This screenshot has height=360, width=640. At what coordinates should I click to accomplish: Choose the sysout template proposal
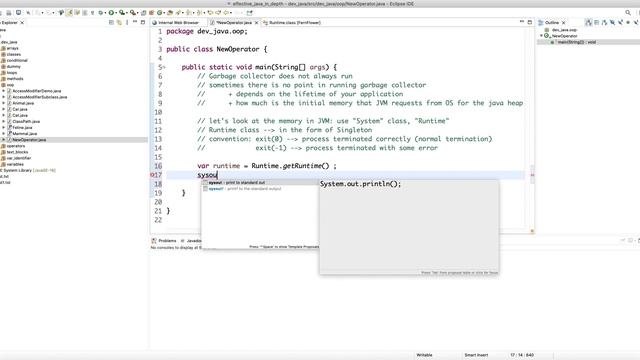pyautogui.click(x=259, y=182)
